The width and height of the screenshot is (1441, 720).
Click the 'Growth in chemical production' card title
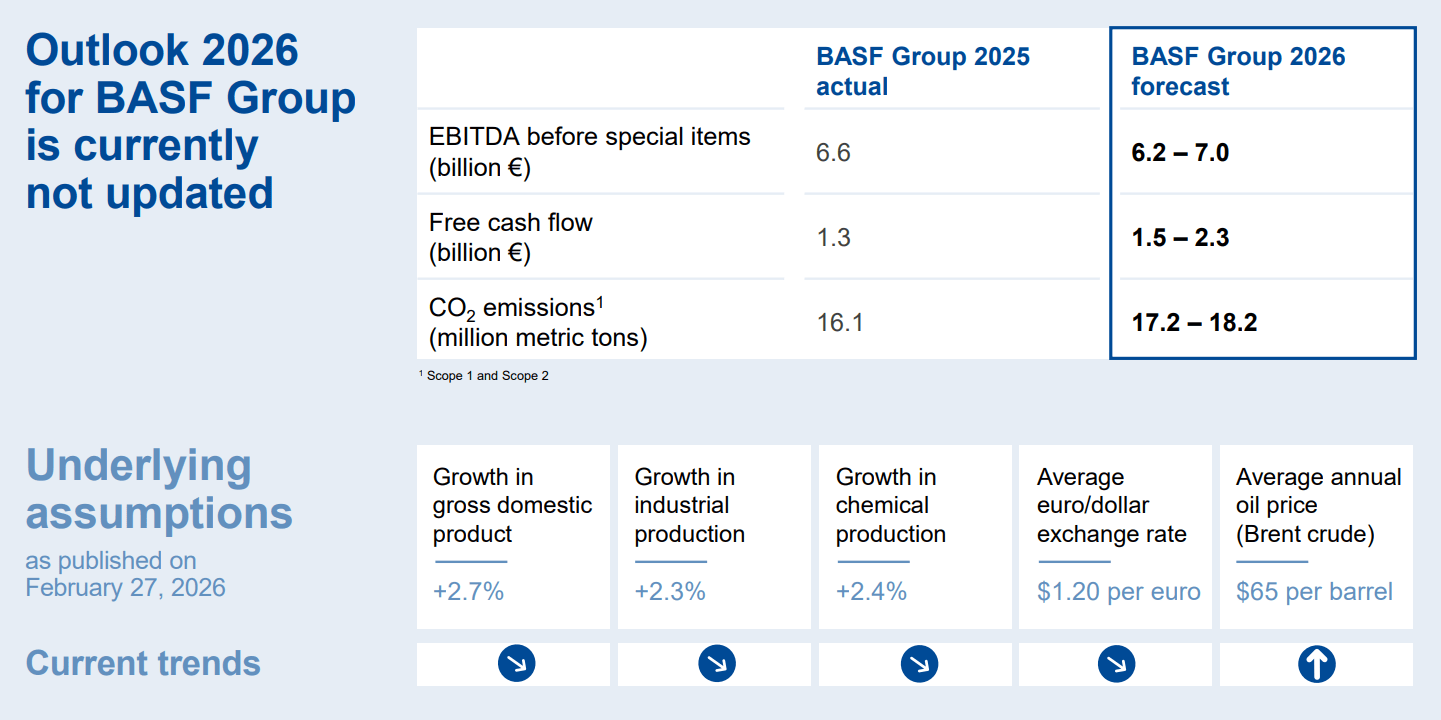pyautogui.click(x=891, y=505)
